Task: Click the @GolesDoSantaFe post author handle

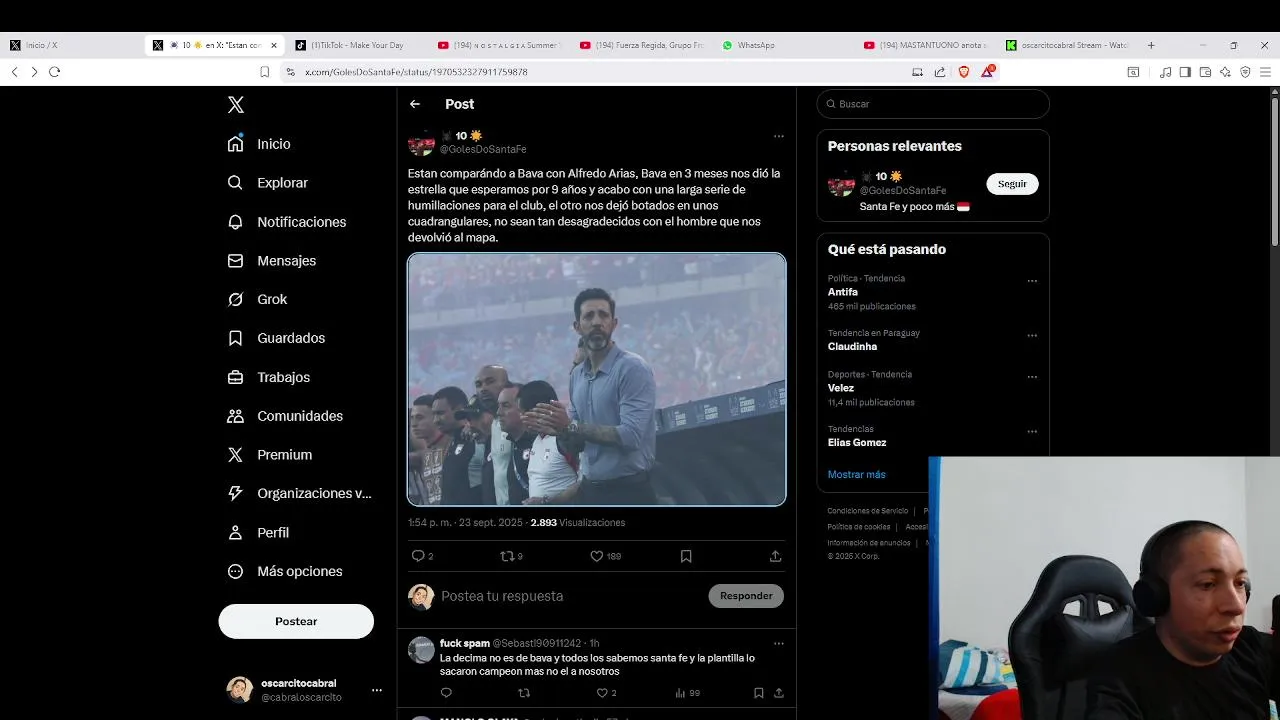Action: coord(483,149)
